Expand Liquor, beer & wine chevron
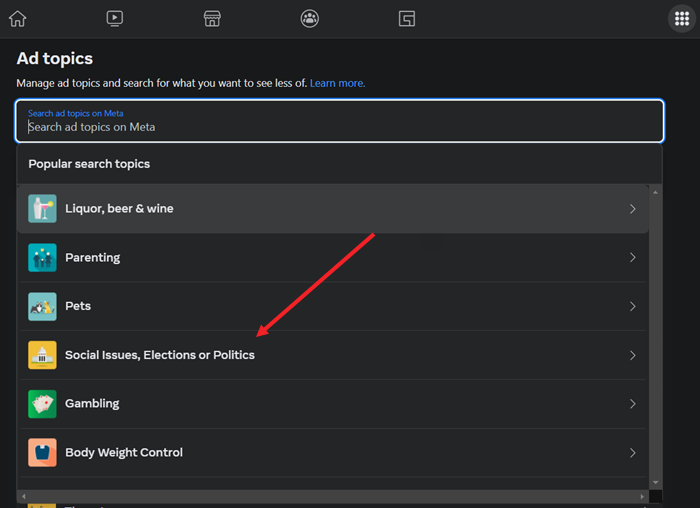This screenshot has width=700, height=508. 632,209
